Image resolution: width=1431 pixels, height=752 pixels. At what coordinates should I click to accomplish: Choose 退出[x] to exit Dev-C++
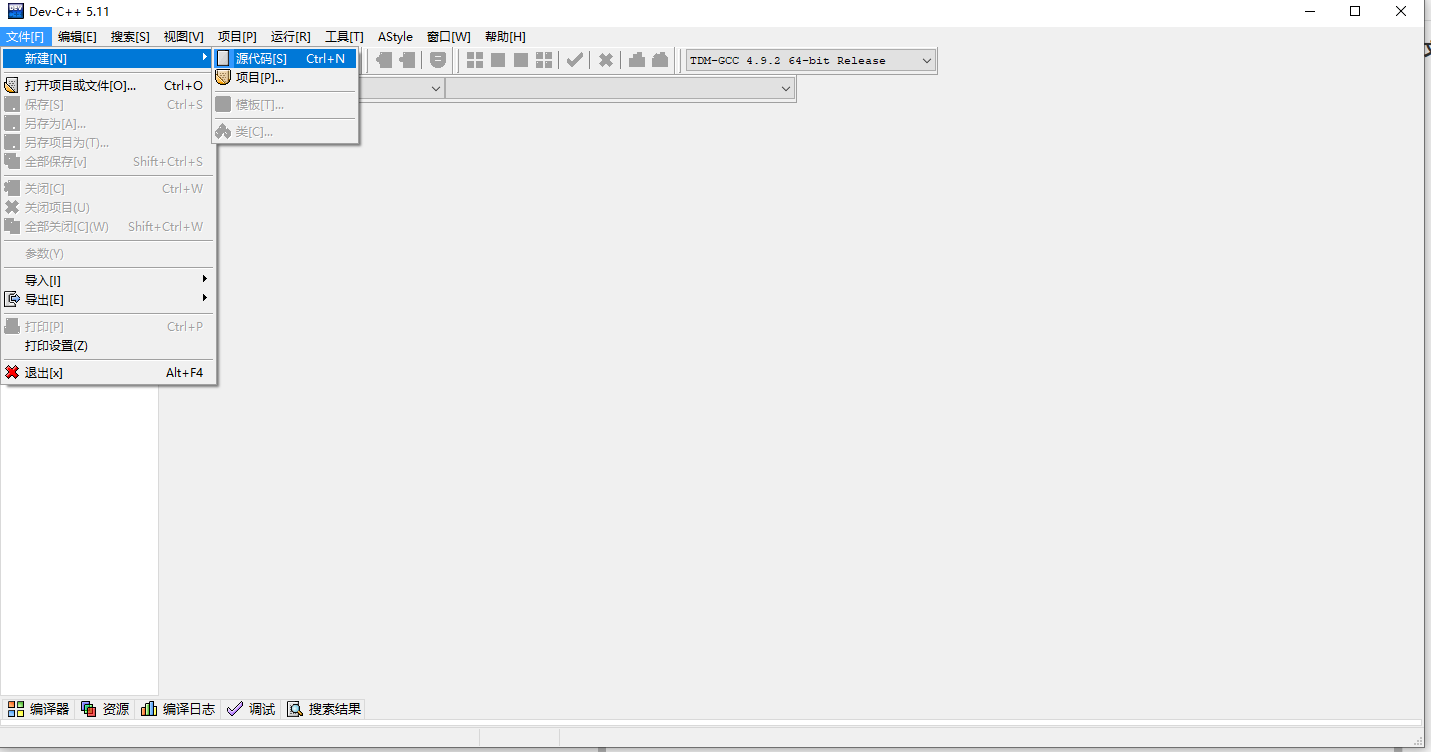click(108, 373)
